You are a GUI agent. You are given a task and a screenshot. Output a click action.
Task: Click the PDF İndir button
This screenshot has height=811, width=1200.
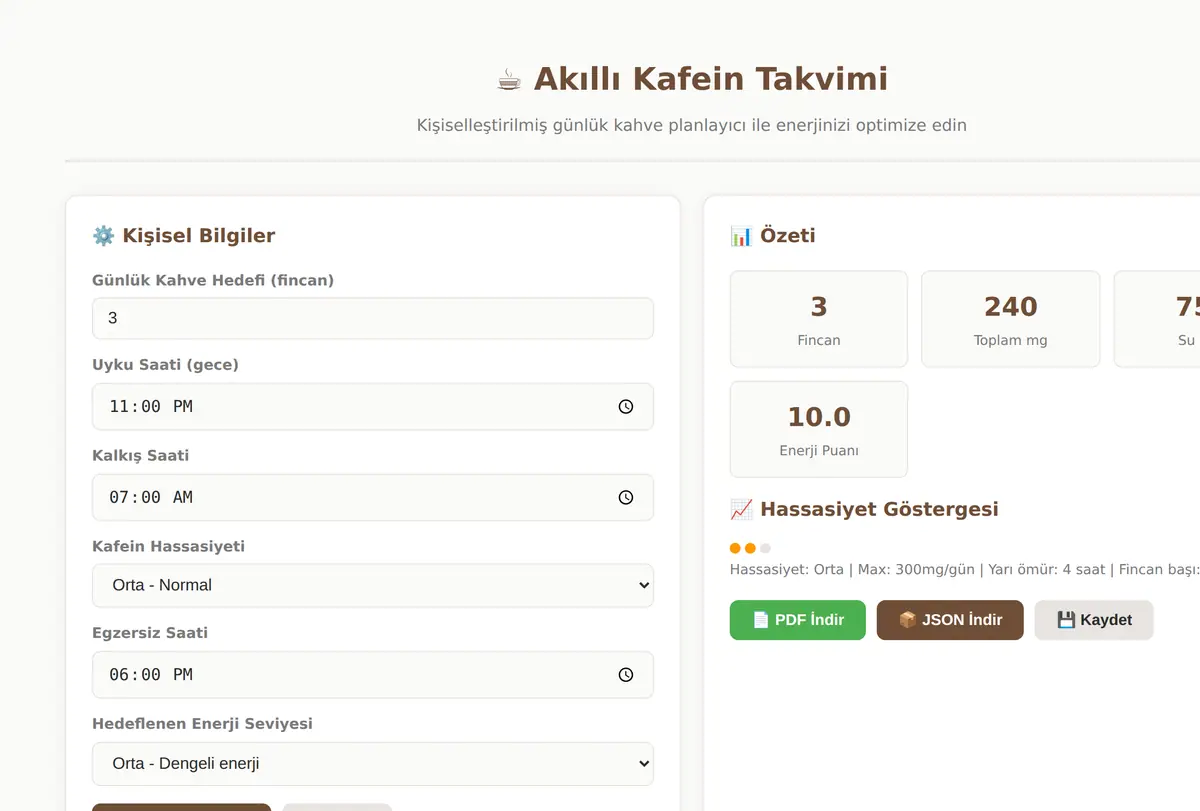point(798,620)
